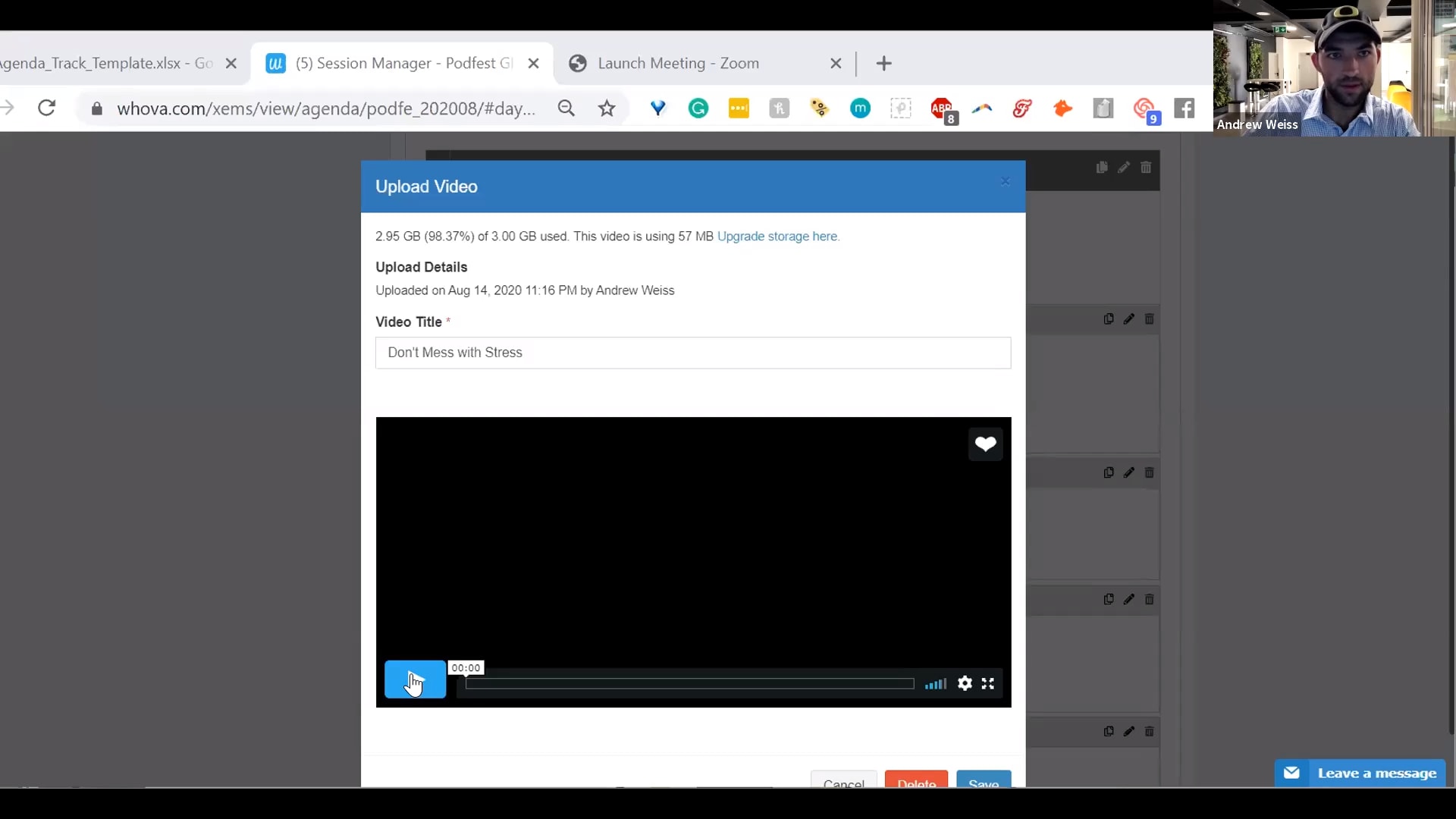Open a new browser tab
The height and width of the screenshot is (819, 1456).
click(883, 64)
